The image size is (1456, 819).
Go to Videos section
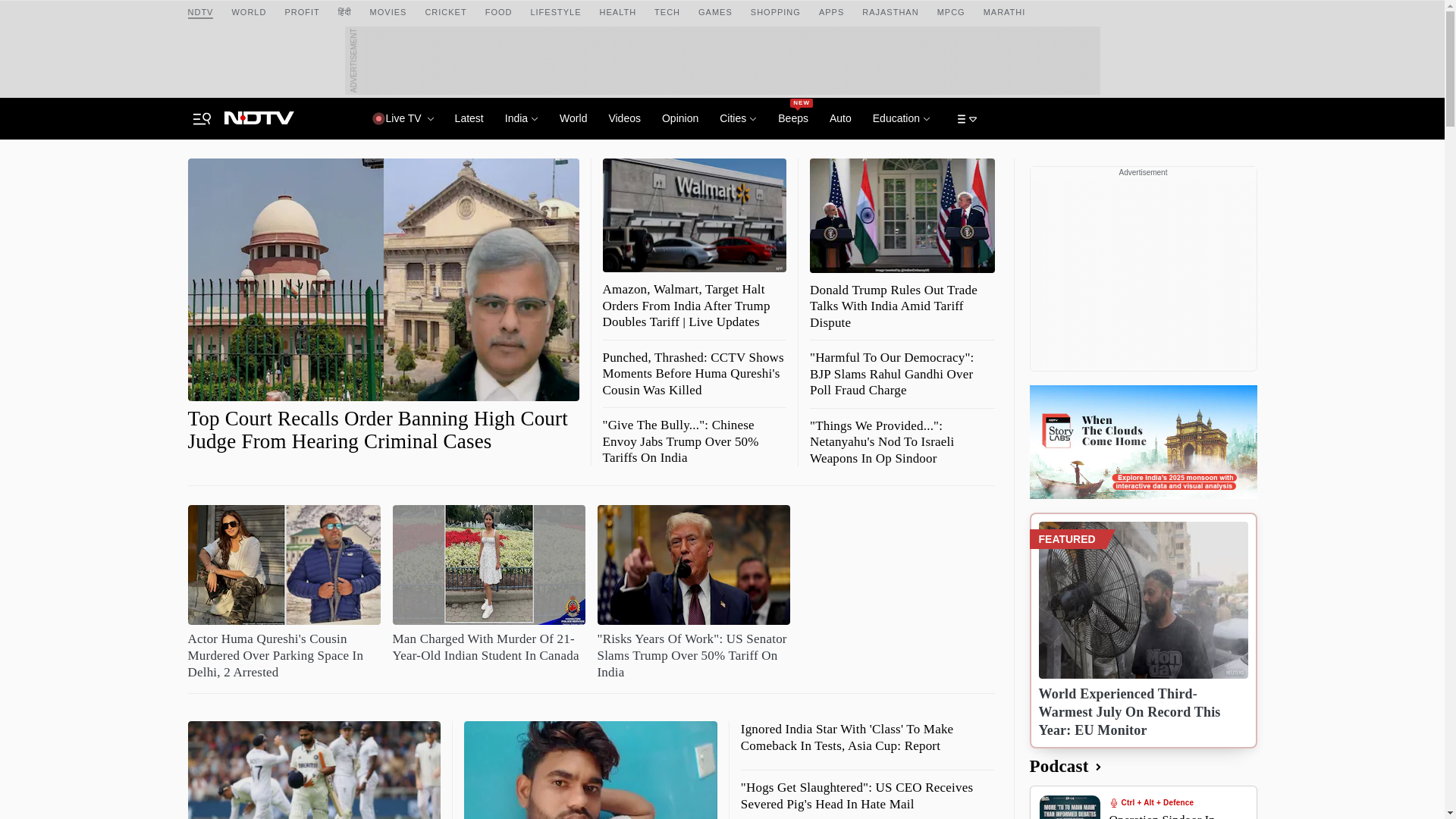pos(624,118)
